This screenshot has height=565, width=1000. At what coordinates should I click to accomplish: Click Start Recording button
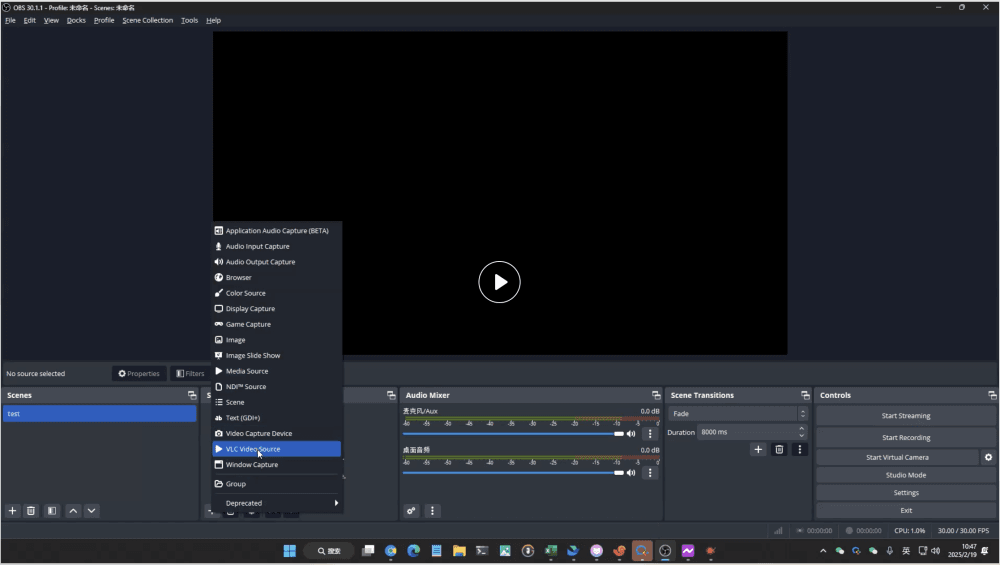[906, 437]
